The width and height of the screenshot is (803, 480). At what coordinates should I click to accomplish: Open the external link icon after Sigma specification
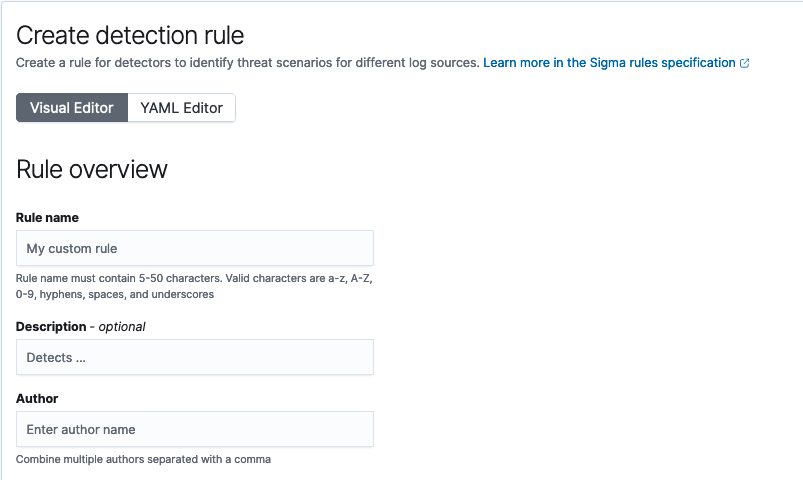pos(745,63)
